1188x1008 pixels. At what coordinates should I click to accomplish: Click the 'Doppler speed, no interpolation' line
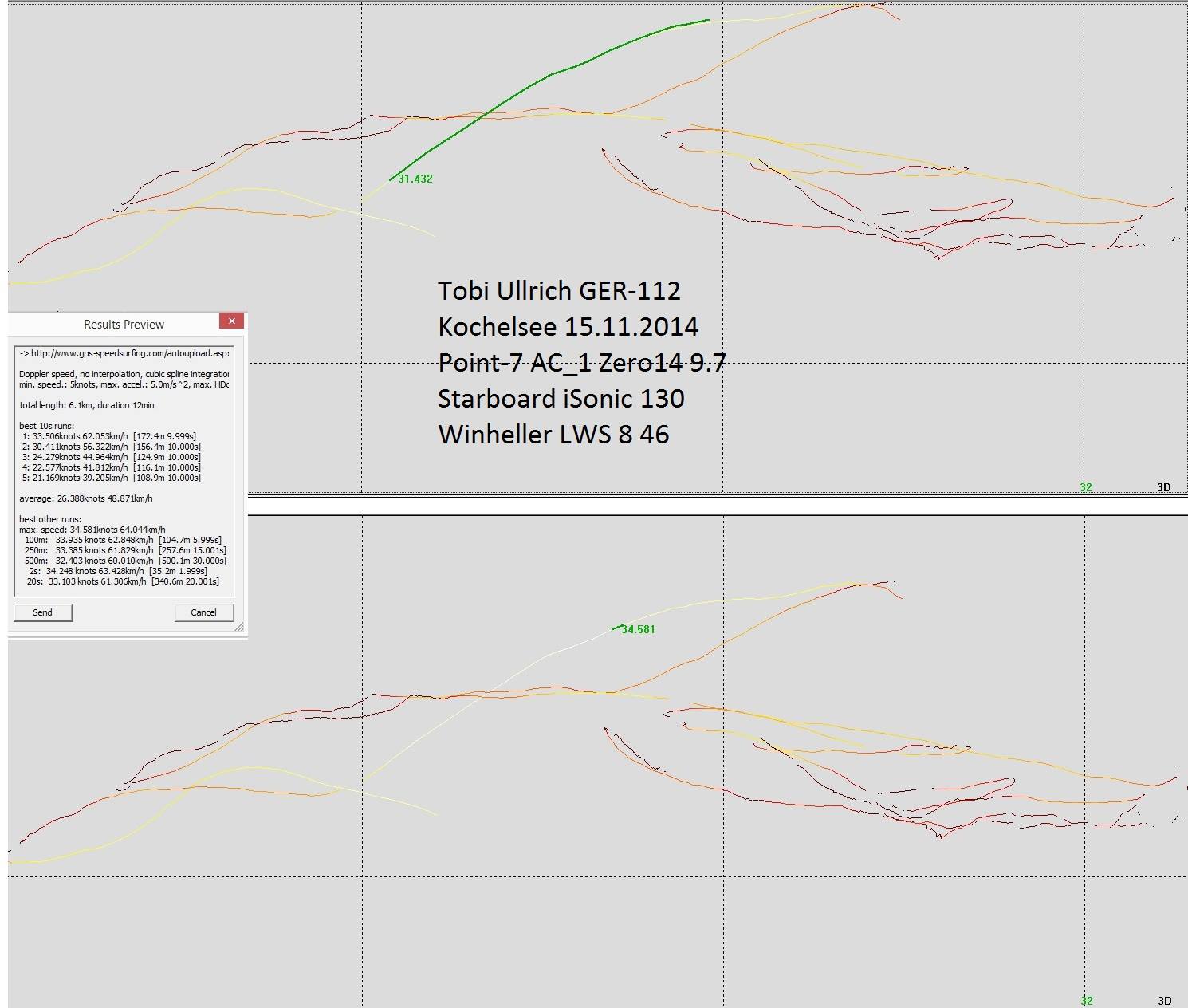click(x=124, y=374)
